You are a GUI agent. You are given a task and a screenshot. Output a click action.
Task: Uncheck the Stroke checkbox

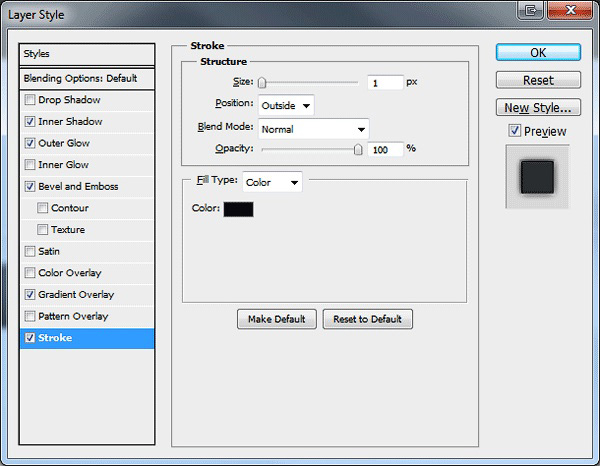point(30,338)
